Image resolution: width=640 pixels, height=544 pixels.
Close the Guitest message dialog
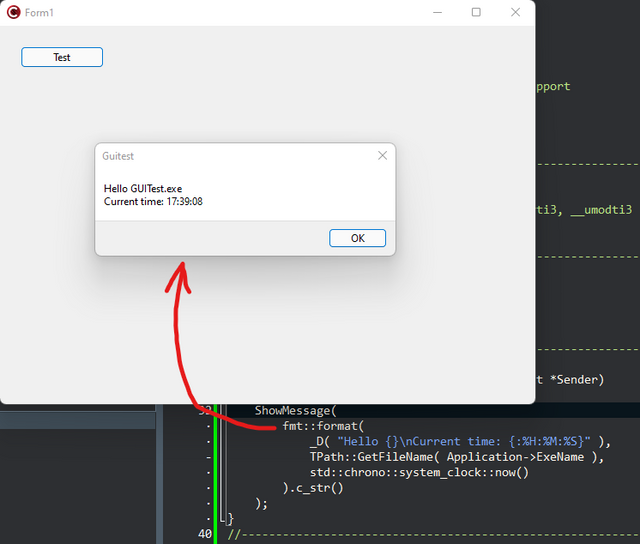(382, 155)
